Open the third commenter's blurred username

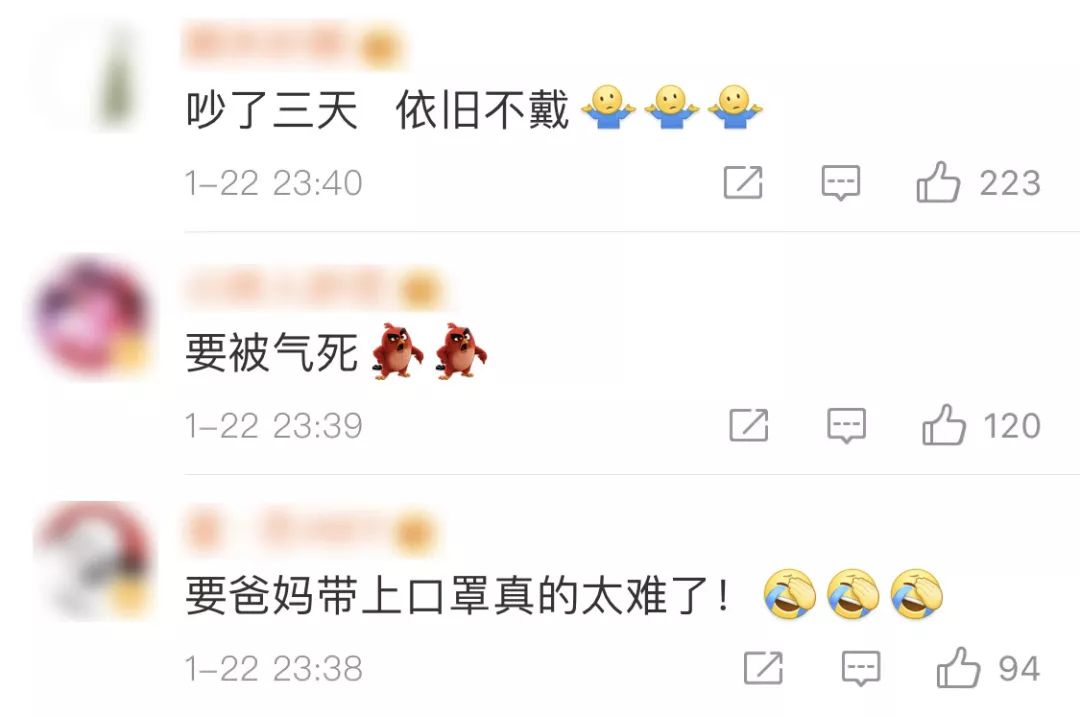[311, 531]
